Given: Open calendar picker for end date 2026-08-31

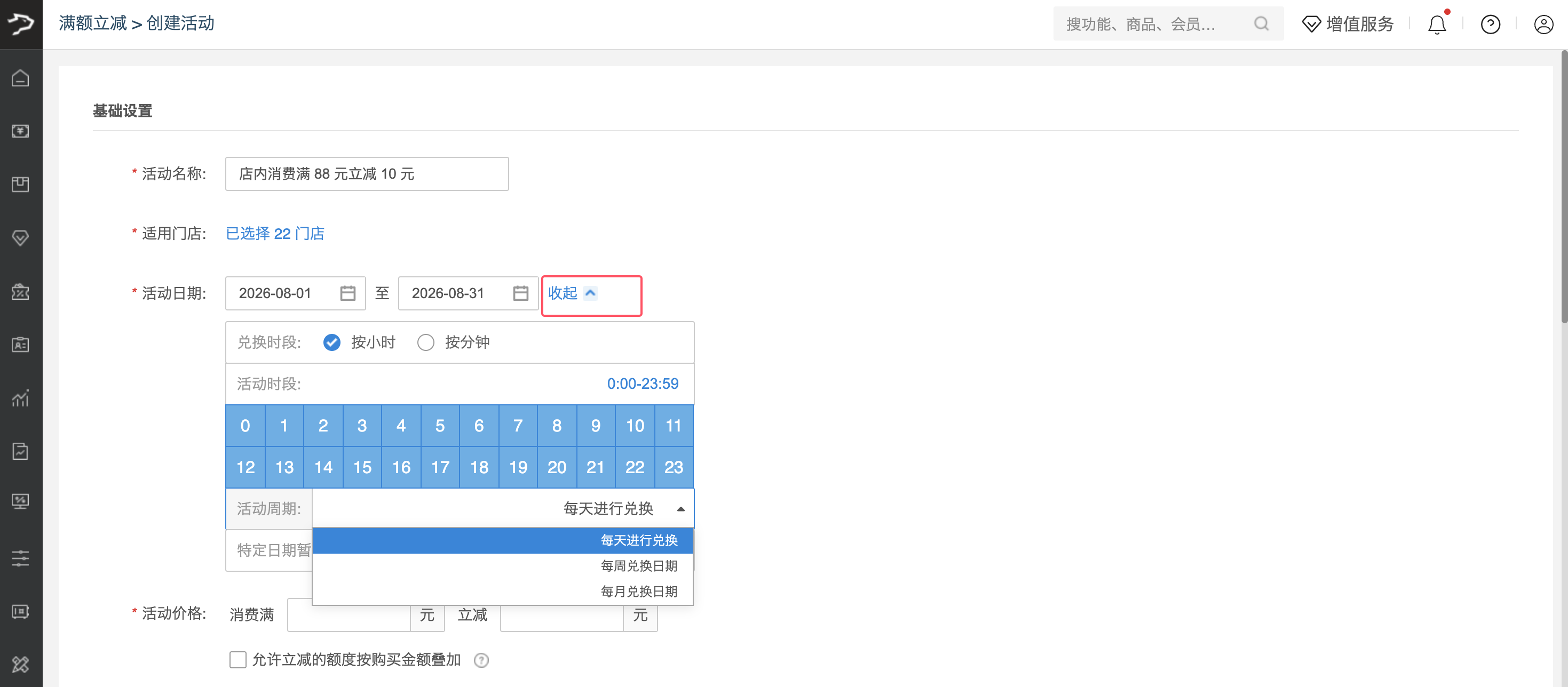Looking at the screenshot, I should tap(520, 293).
